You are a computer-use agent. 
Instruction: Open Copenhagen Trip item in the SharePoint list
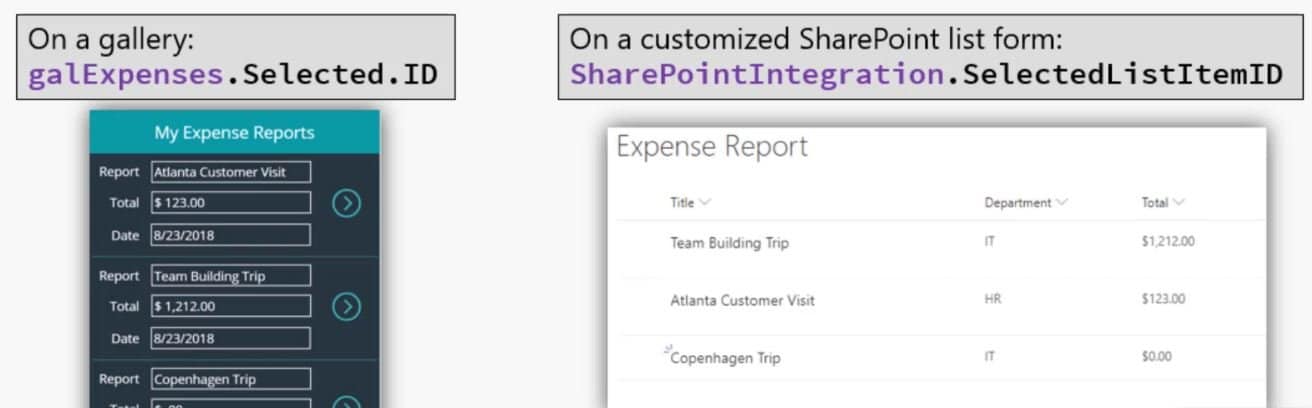pos(726,358)
